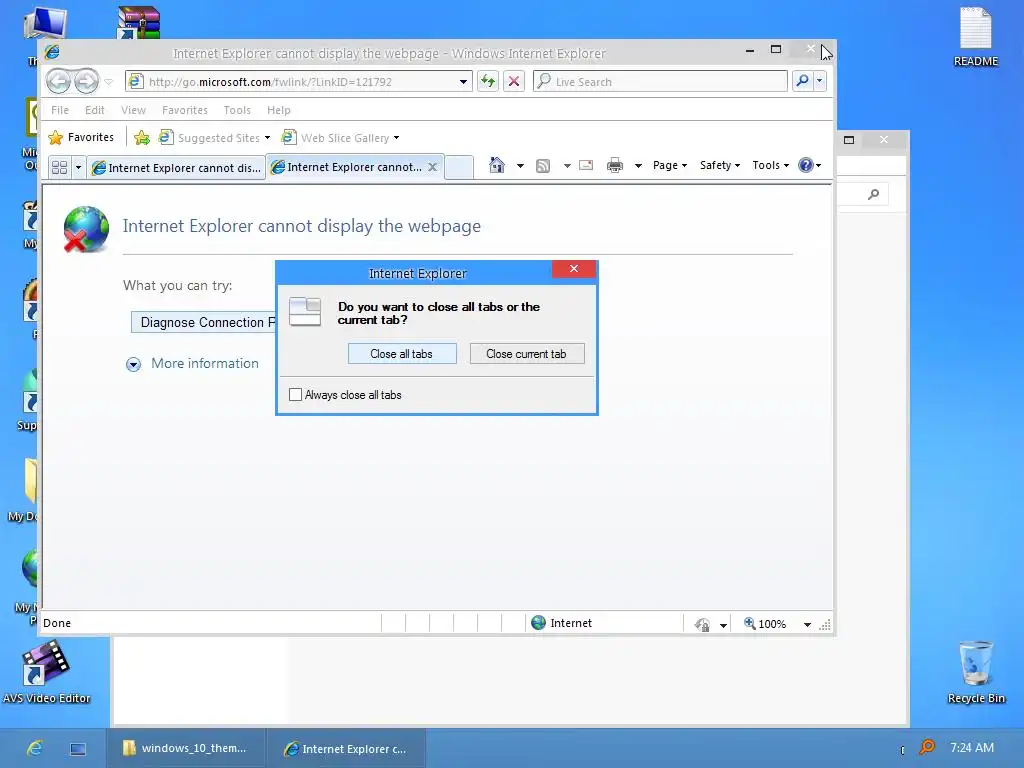1024x768 pixels.
Task: Open the Tools command bar menu
Action: tap(771, 165)
